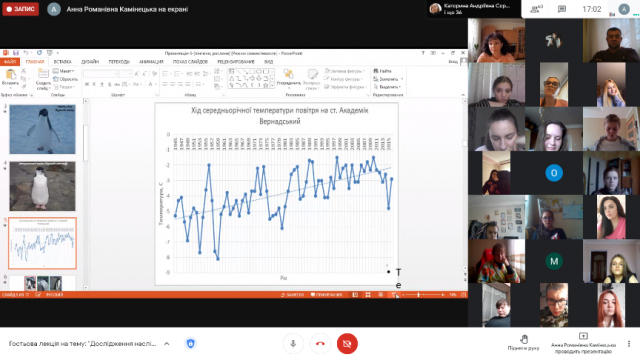Turn the camera back on
Image resolution: width=640 pixels, height=360 pixels.
pos(347,344)
